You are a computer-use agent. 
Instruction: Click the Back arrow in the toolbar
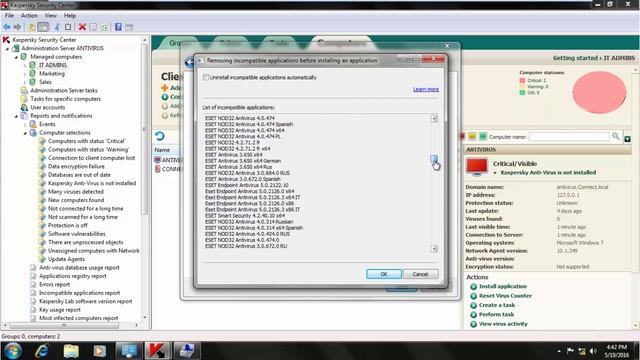click(7, 27)
